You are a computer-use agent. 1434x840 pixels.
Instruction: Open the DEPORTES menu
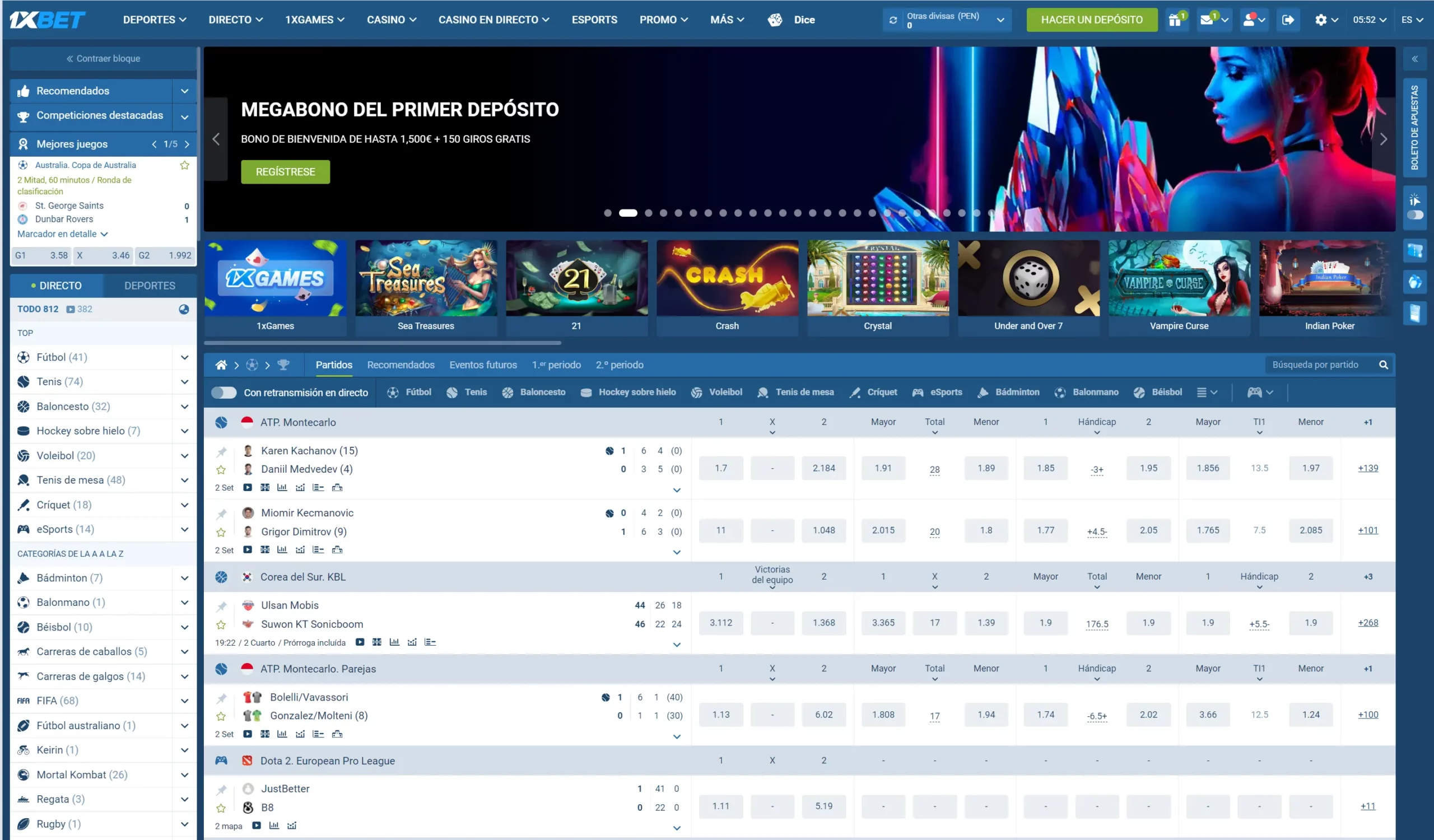coord(154,20)
